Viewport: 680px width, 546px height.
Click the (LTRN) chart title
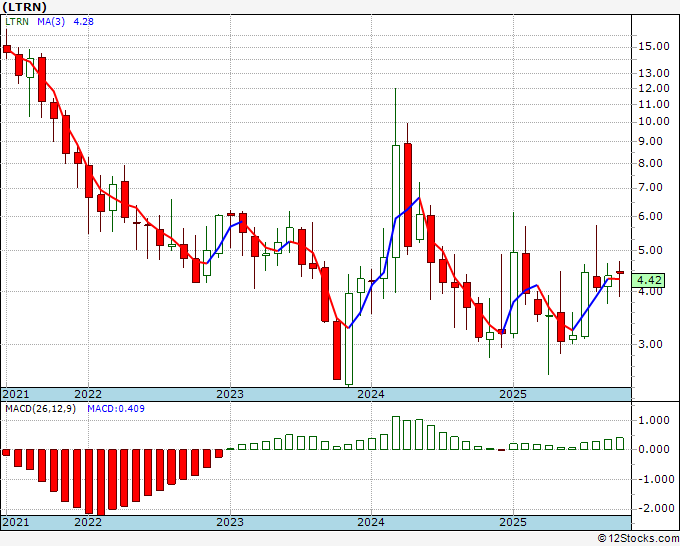[24, 7]
